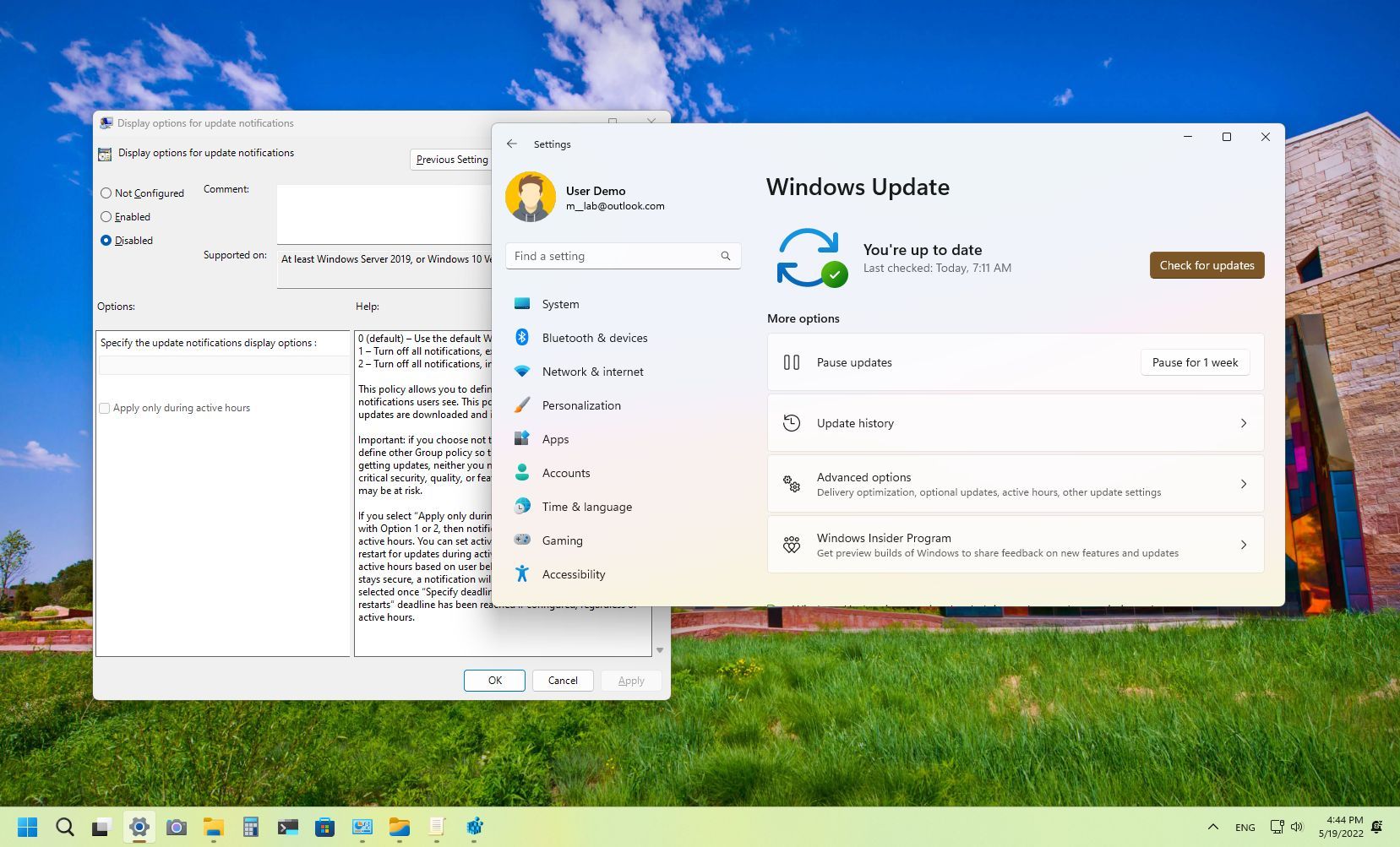Image resolution: width=1400 pixels, height=847 pixels.
Task: Select the System icon in Settings sidebar
Action: coord(523,304)
